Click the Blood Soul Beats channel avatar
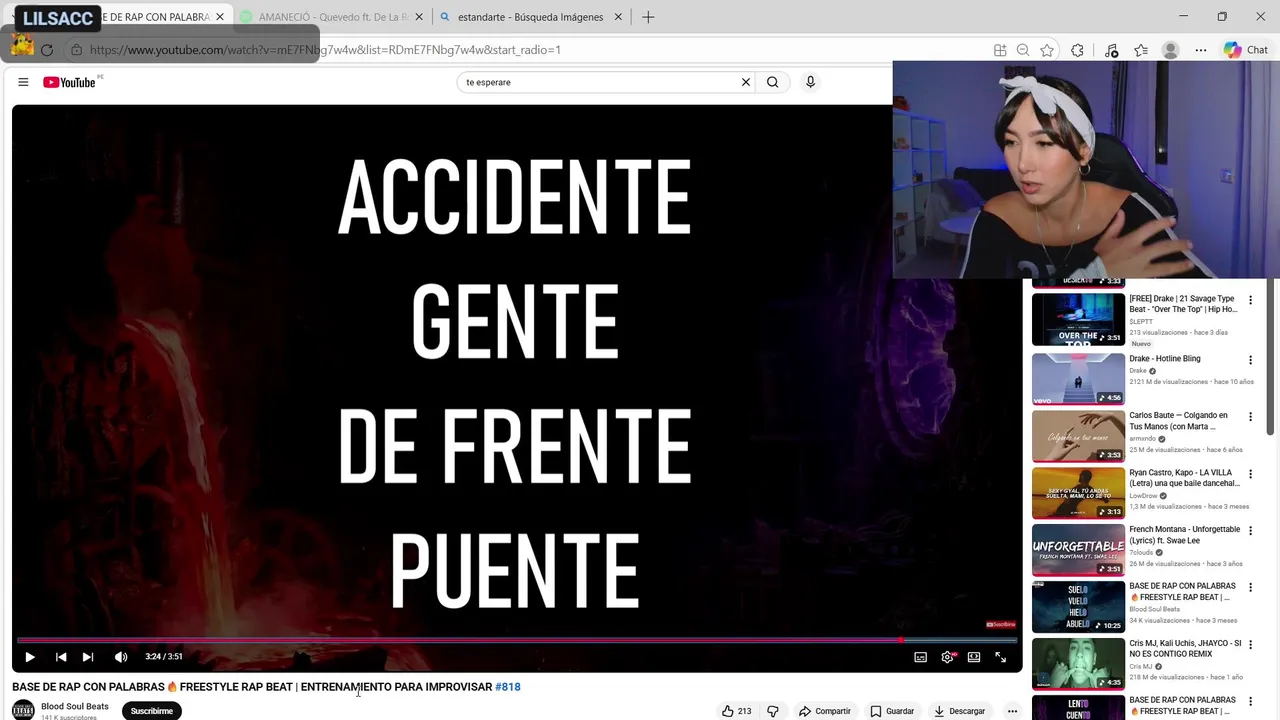This screenshot has height=720, width=1280. (x=23, y=710)
